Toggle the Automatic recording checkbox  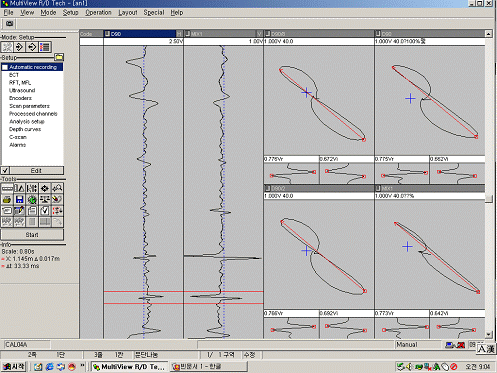5,67
